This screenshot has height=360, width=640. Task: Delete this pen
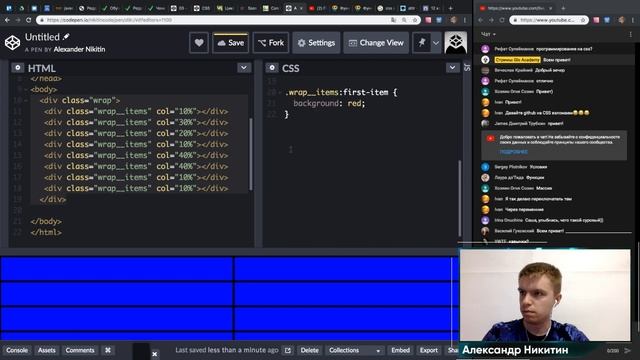pos(309,350)
